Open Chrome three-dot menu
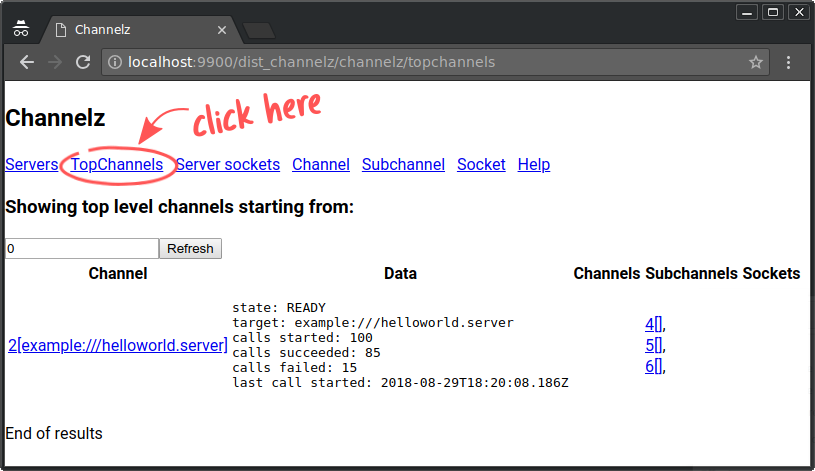The width and height of the screenshot is (815, 471). [789, 62]
